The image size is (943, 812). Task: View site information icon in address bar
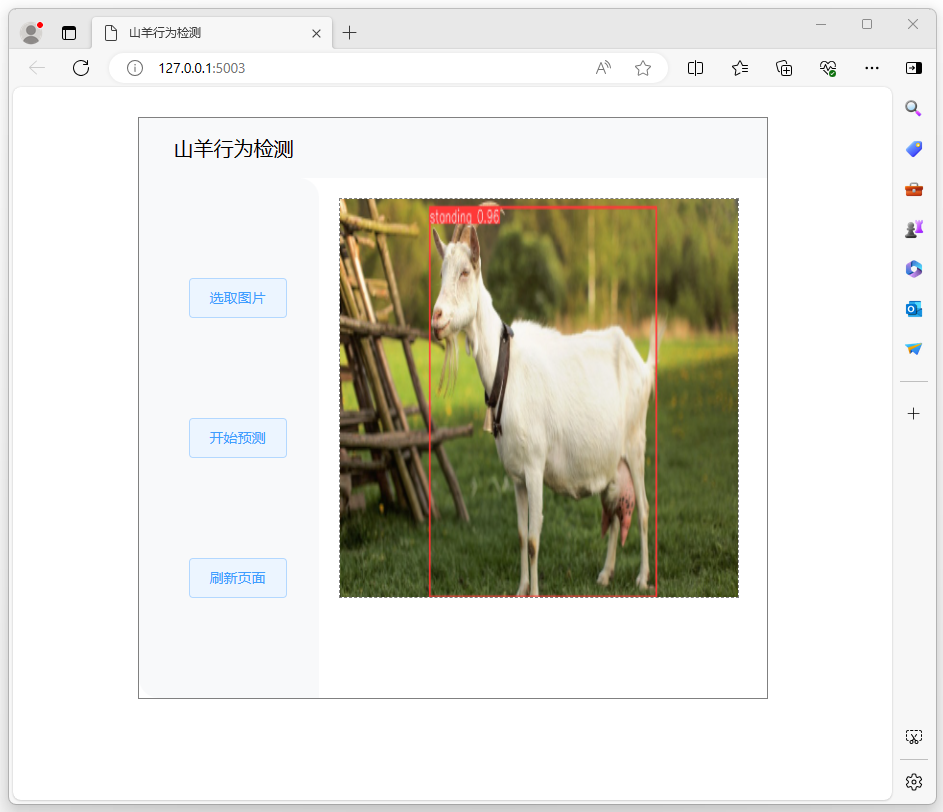point(135,68)
